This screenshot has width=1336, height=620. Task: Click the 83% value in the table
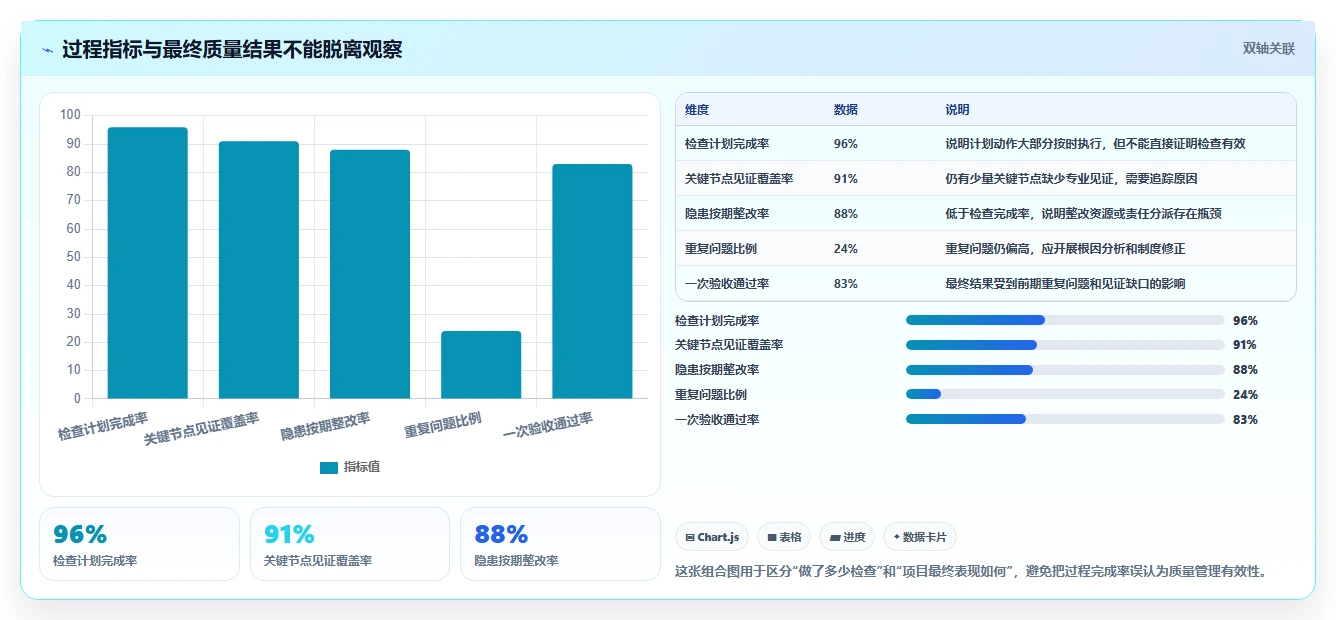845,284
